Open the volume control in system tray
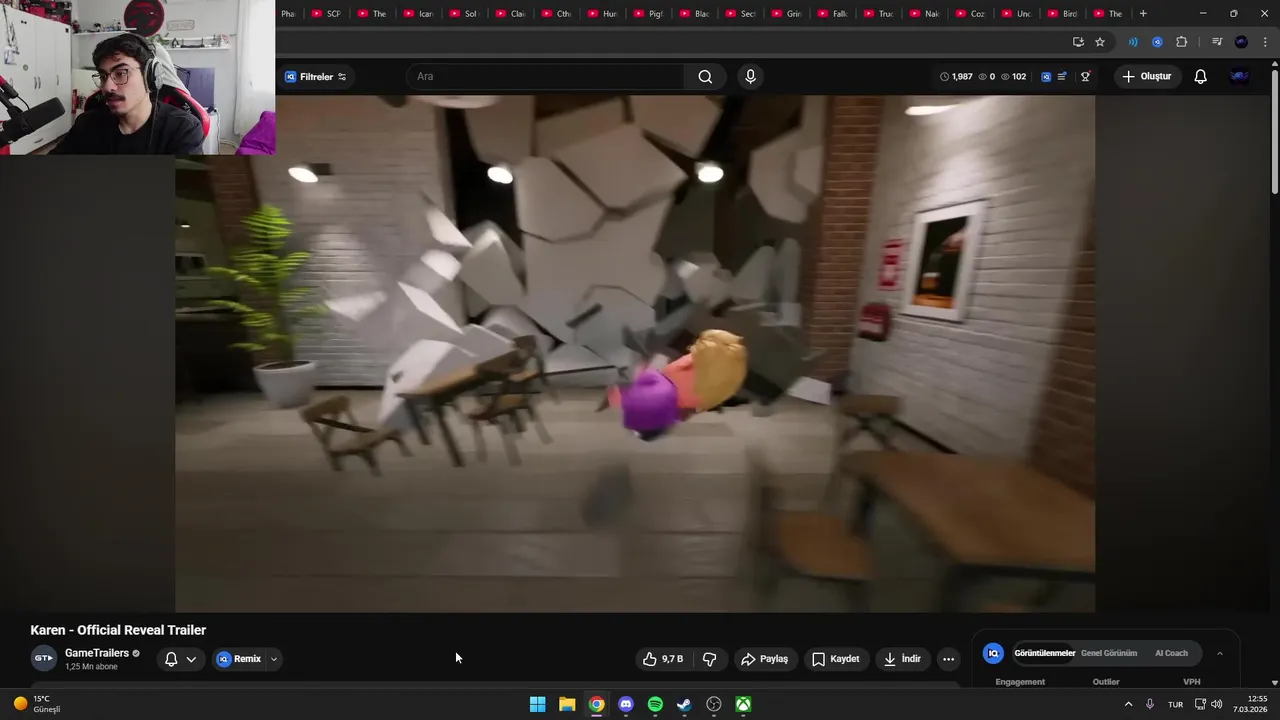 point(1216,704)
